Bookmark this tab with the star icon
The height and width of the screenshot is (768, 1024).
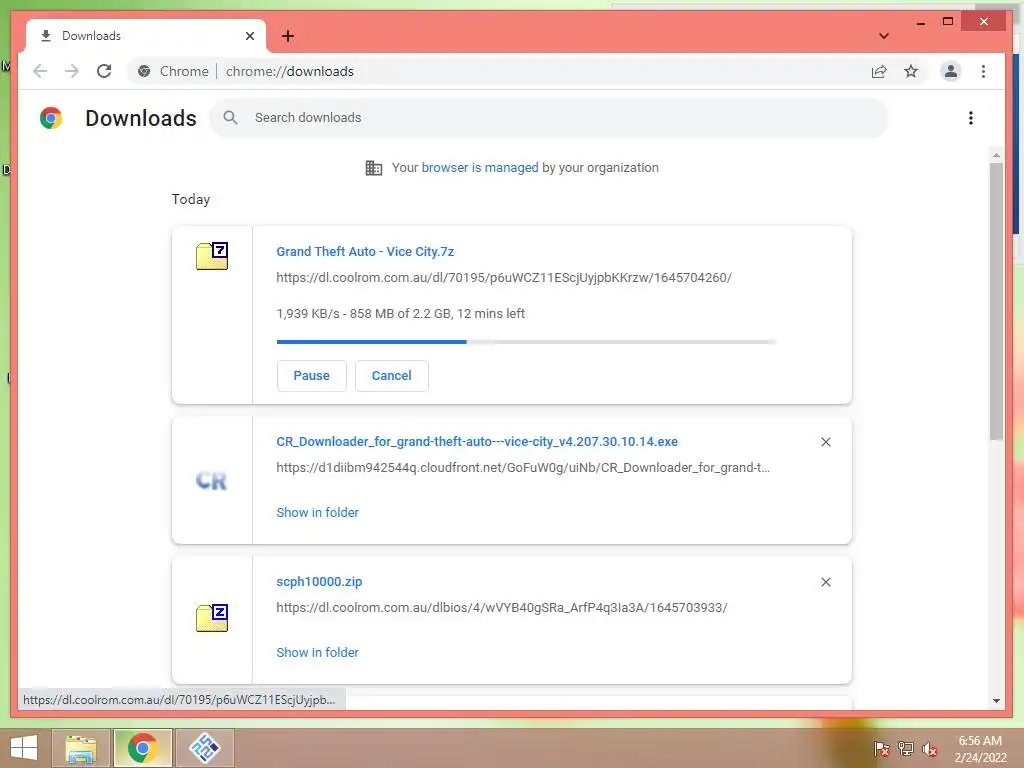click(911, 71)
